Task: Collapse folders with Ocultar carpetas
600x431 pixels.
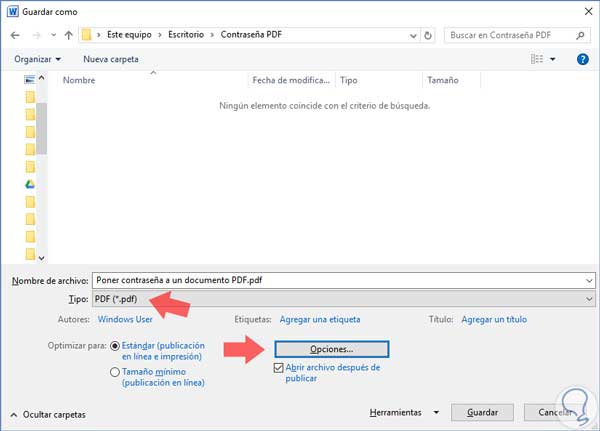Action: tap(48, 415)
